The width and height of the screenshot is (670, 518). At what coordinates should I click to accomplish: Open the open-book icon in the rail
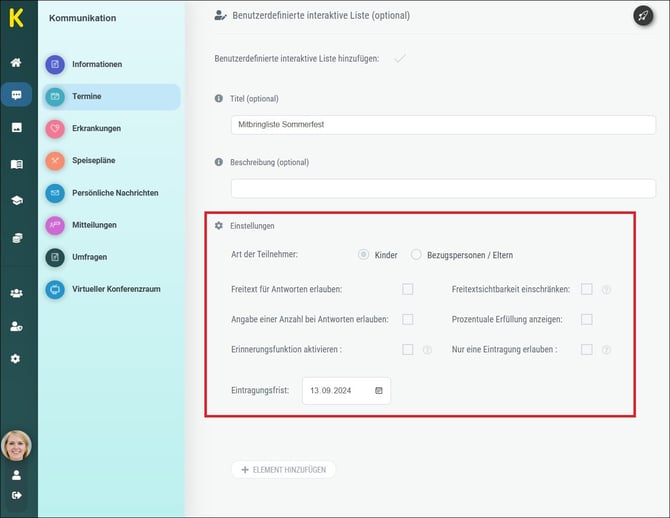[16, 164]
